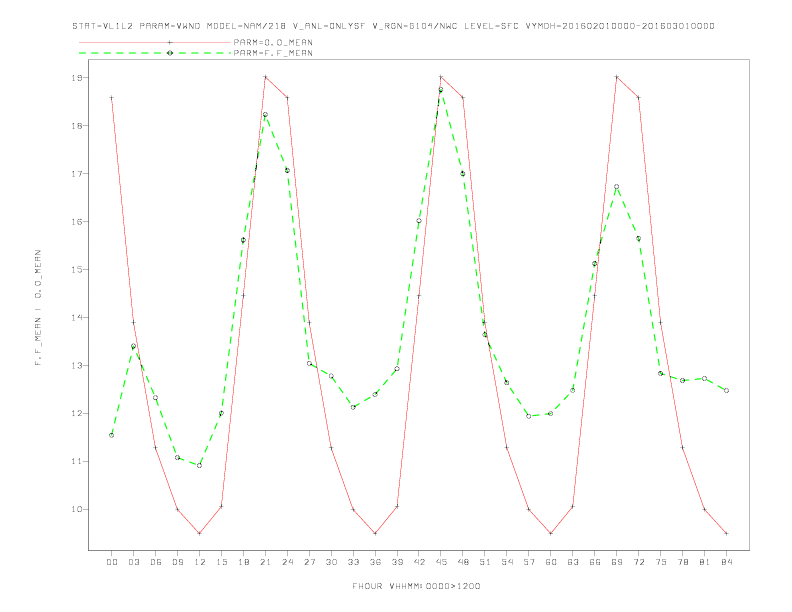Click x-axis forecast hour label 36
This screenshot has width=792, height=612.
point(375,562)
